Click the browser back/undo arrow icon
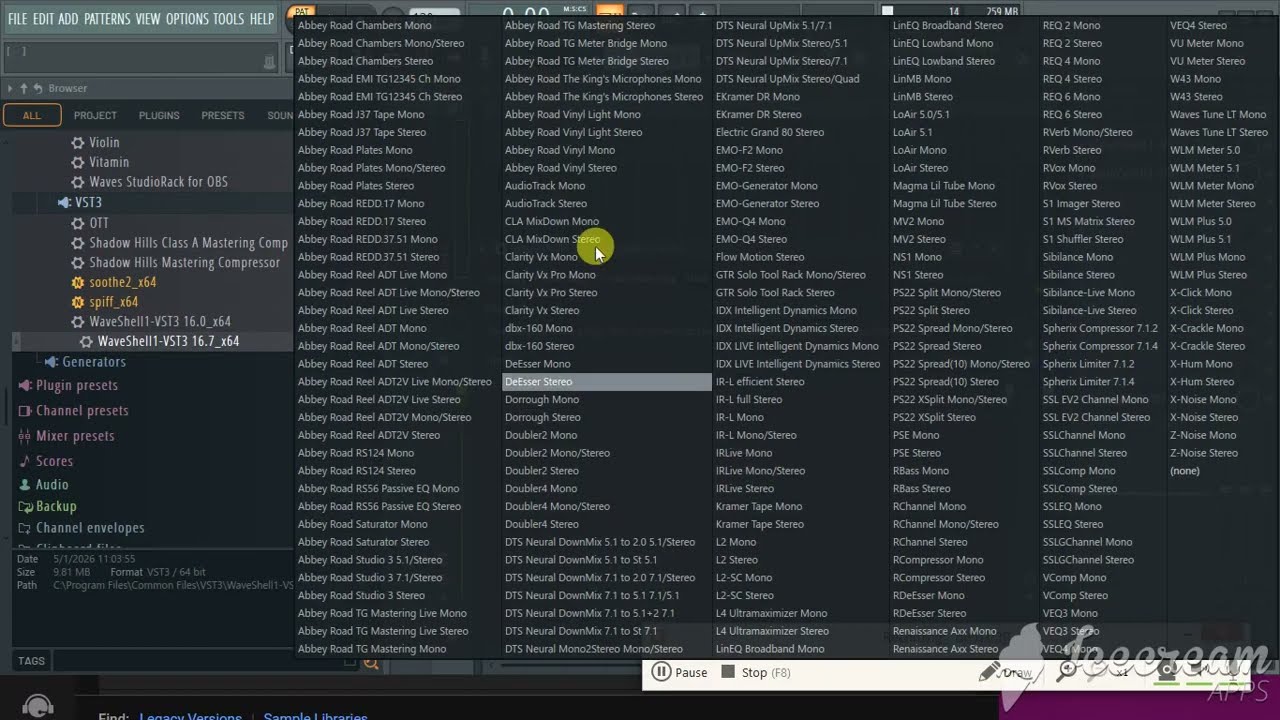Screen dimensions: 1280x720 (x=38, y=88)
